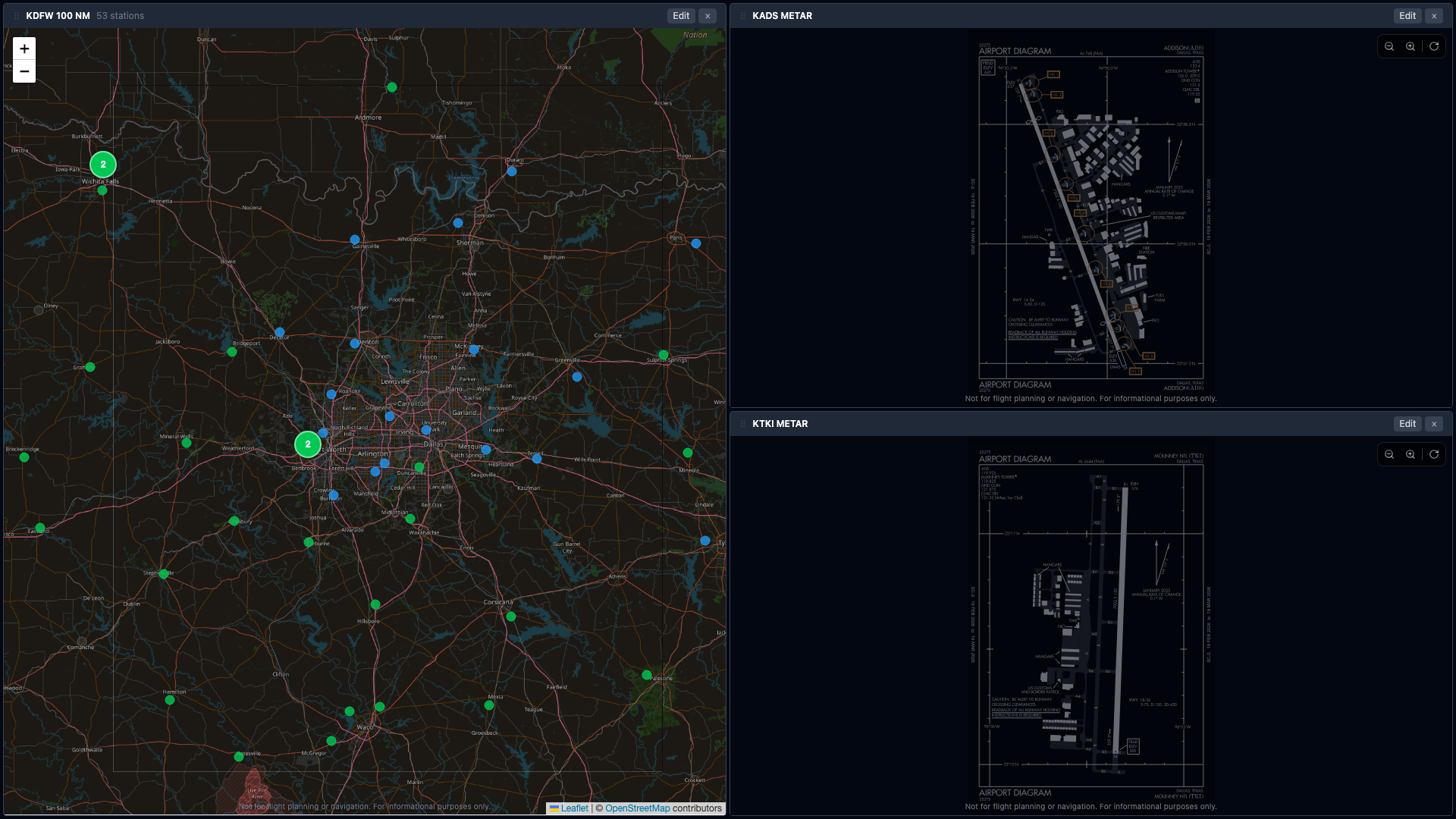This screenshot has height=819, width=1456.
Task: Select the green station marker at Breckenridge
Action: pos(24,457)
